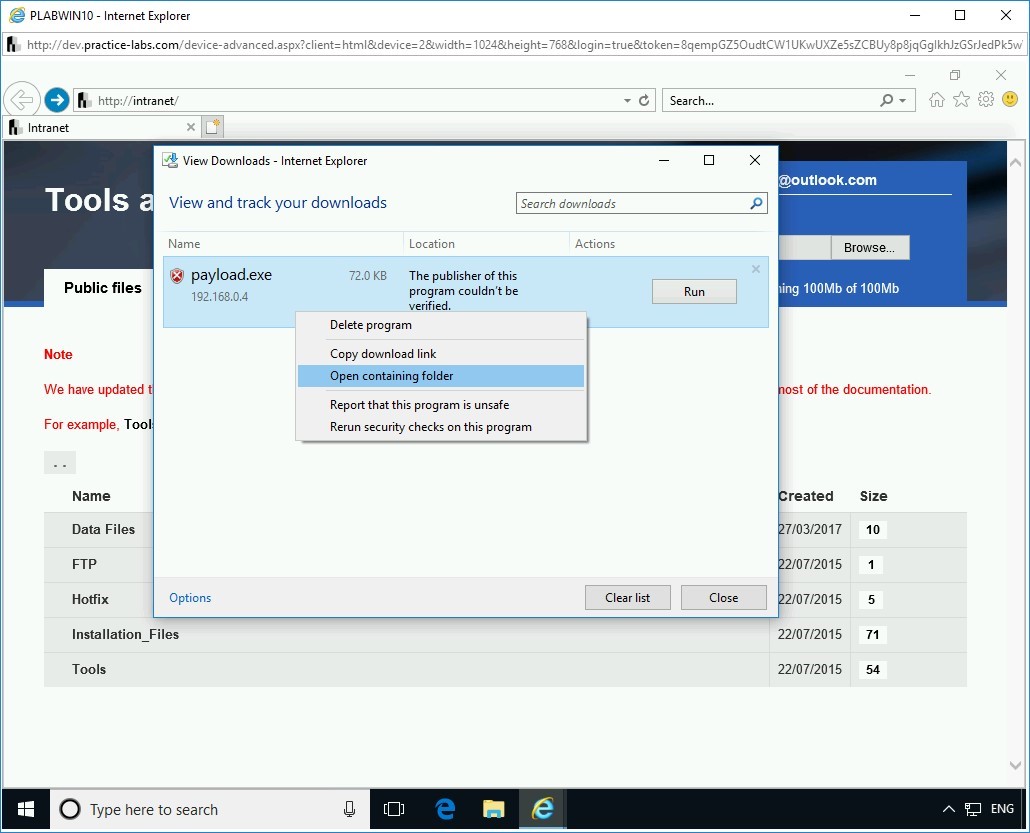This screenshot has height=833, width=1030.
Task: Click the Clear list button
Action: 627,598
